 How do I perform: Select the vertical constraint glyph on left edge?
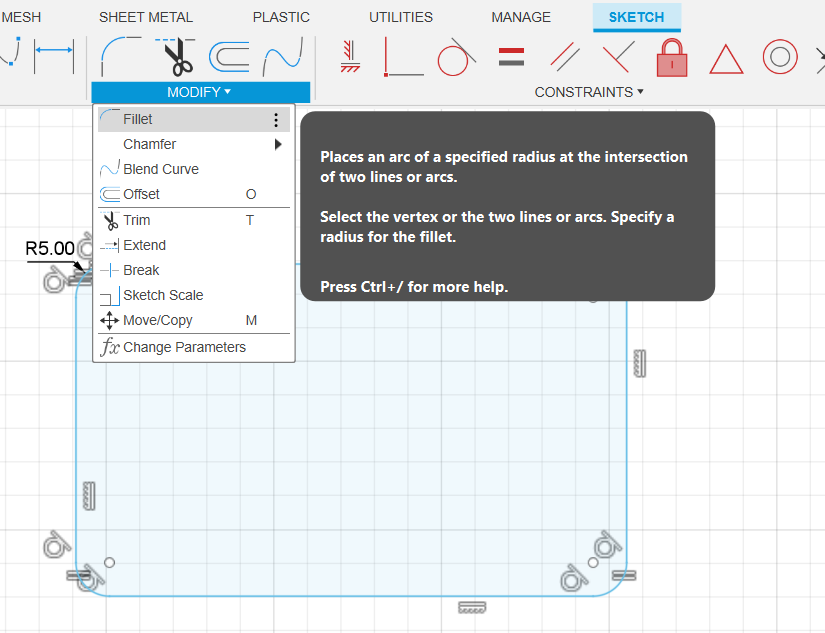tap(89, 496)
